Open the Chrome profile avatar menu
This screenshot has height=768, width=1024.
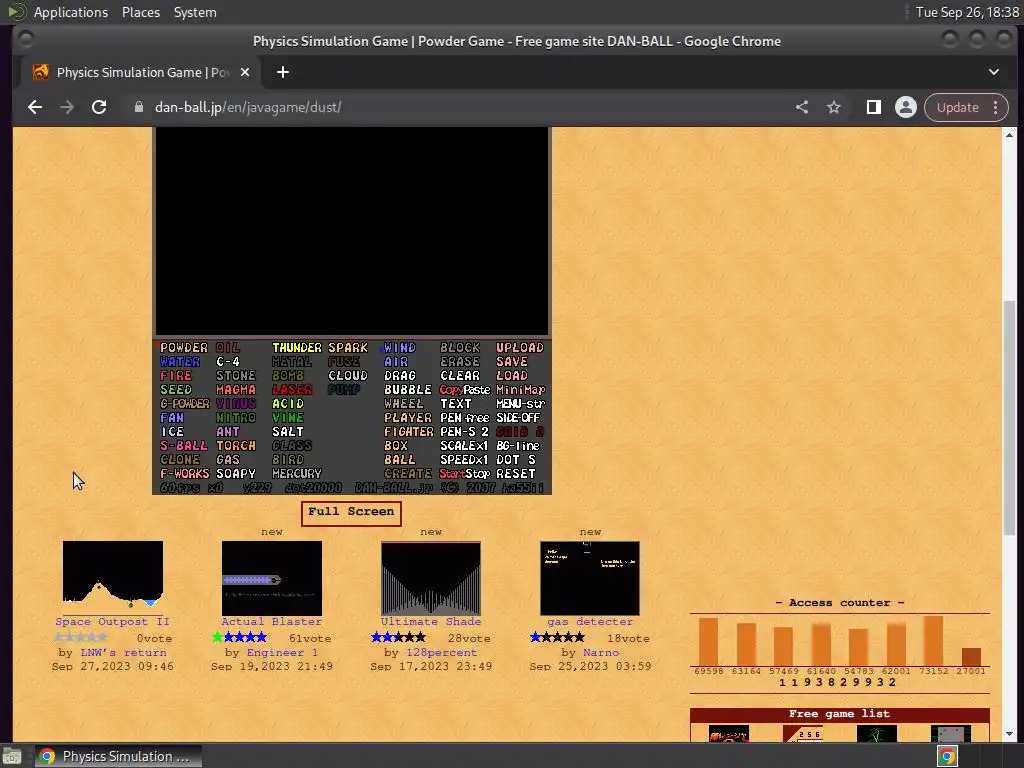click(906, 107)
